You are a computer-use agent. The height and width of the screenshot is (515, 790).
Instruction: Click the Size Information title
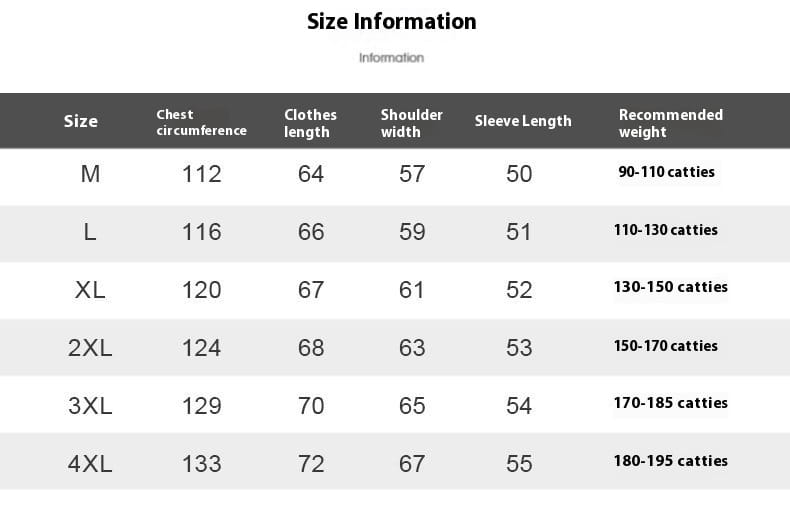tap(391, 22)
